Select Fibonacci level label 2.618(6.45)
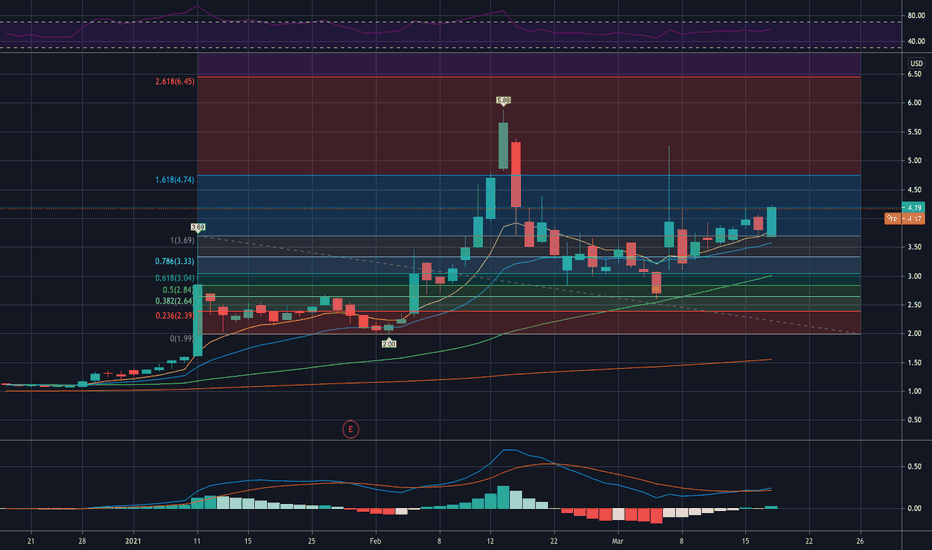Image resolution: width=932 pixels, height=550 pixels. [x=175, y=81]
